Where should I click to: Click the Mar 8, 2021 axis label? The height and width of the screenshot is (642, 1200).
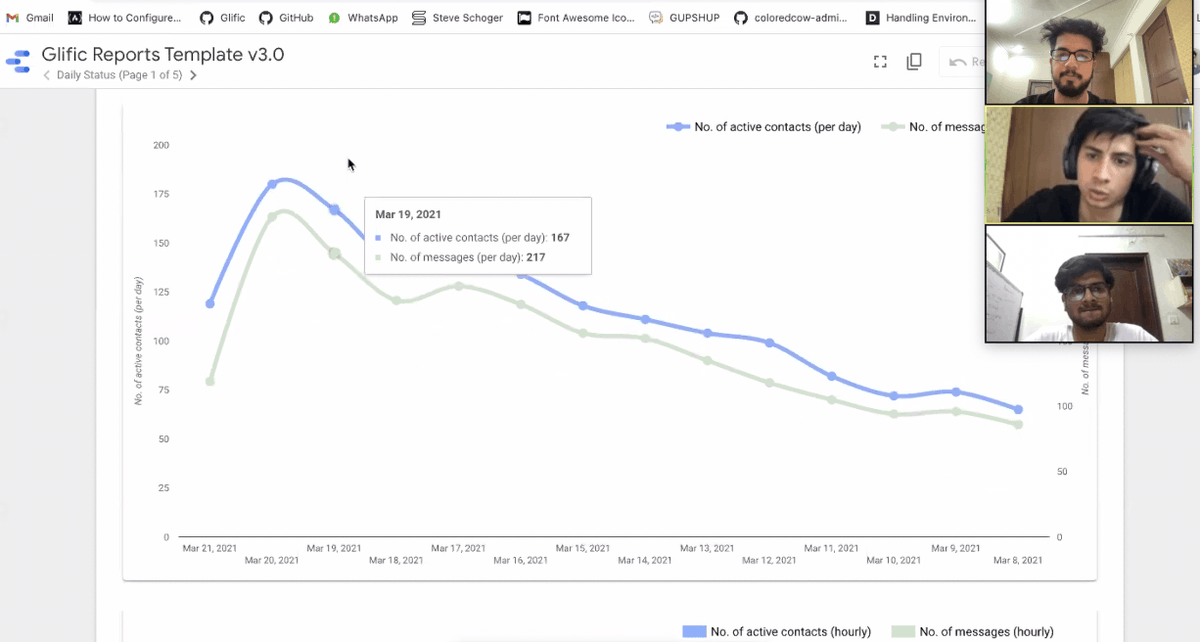(1018, 560)
